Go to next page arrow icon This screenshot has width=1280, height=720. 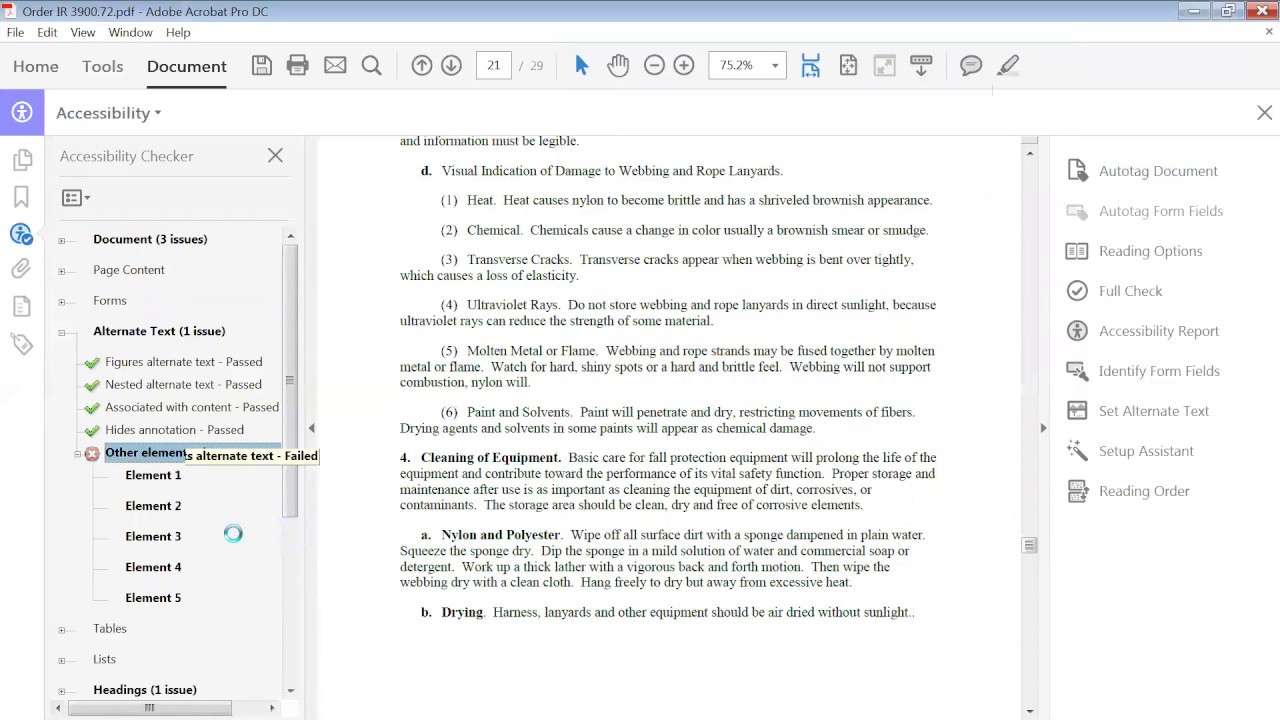tap(451, 65)
